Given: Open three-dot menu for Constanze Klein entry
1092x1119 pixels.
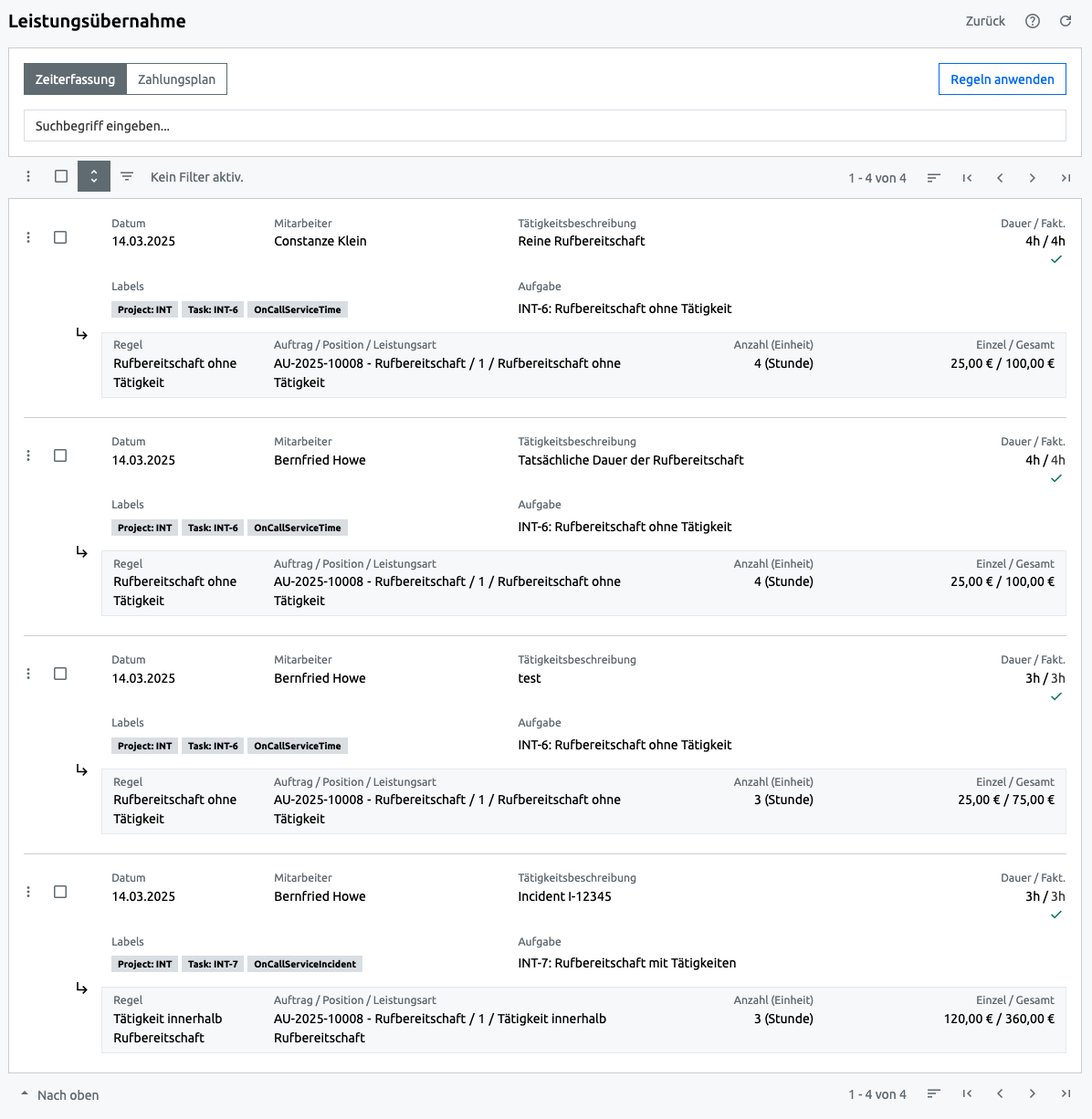Looking at the screenshot, I should 28,237.
